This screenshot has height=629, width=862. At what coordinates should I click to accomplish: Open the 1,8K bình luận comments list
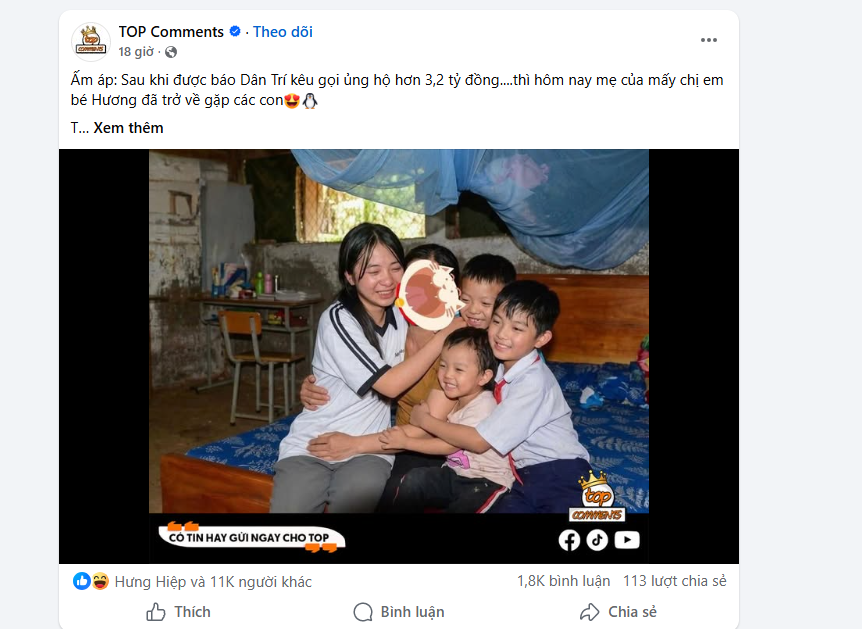[x=563, y=581]
